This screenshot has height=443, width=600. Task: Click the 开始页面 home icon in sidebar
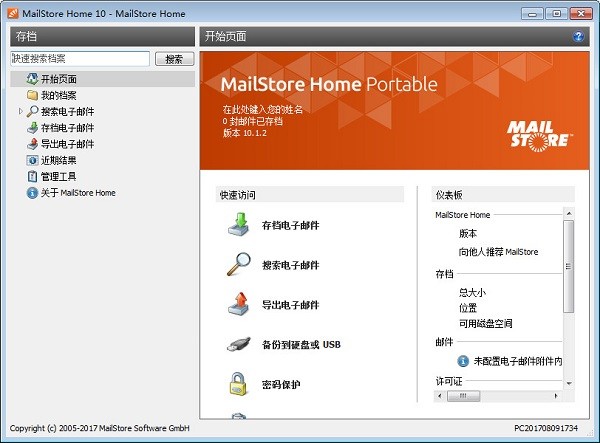coord(32,79)
